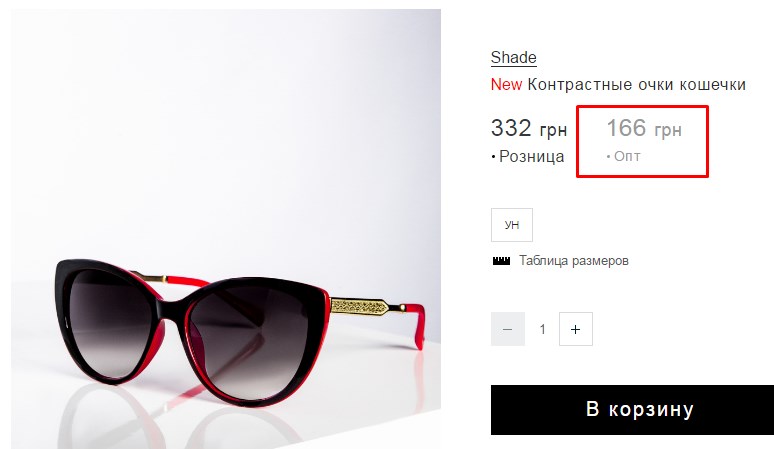The width and height of the screenshot is (774, 449).
Task: Click the left lens of the sunglasses
Action: pyautogui.click(x=109, y=321)
